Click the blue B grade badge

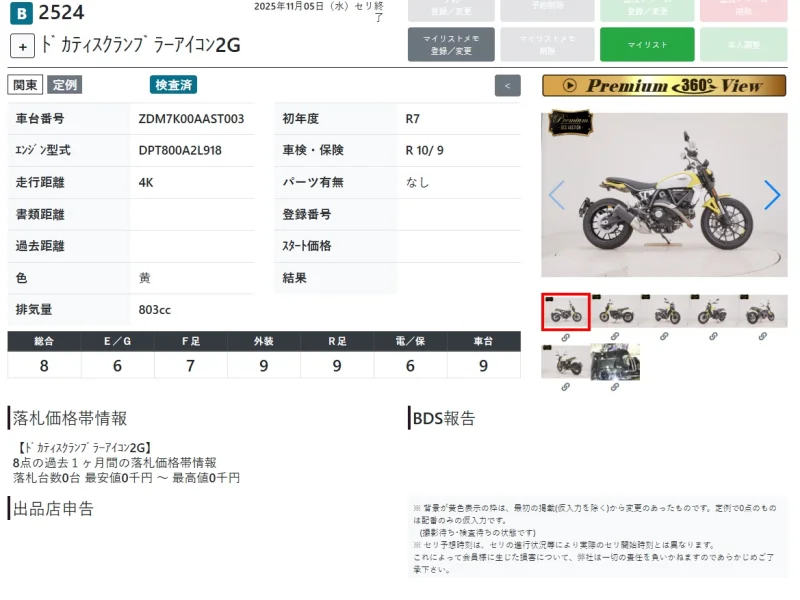tap(21, 13)
